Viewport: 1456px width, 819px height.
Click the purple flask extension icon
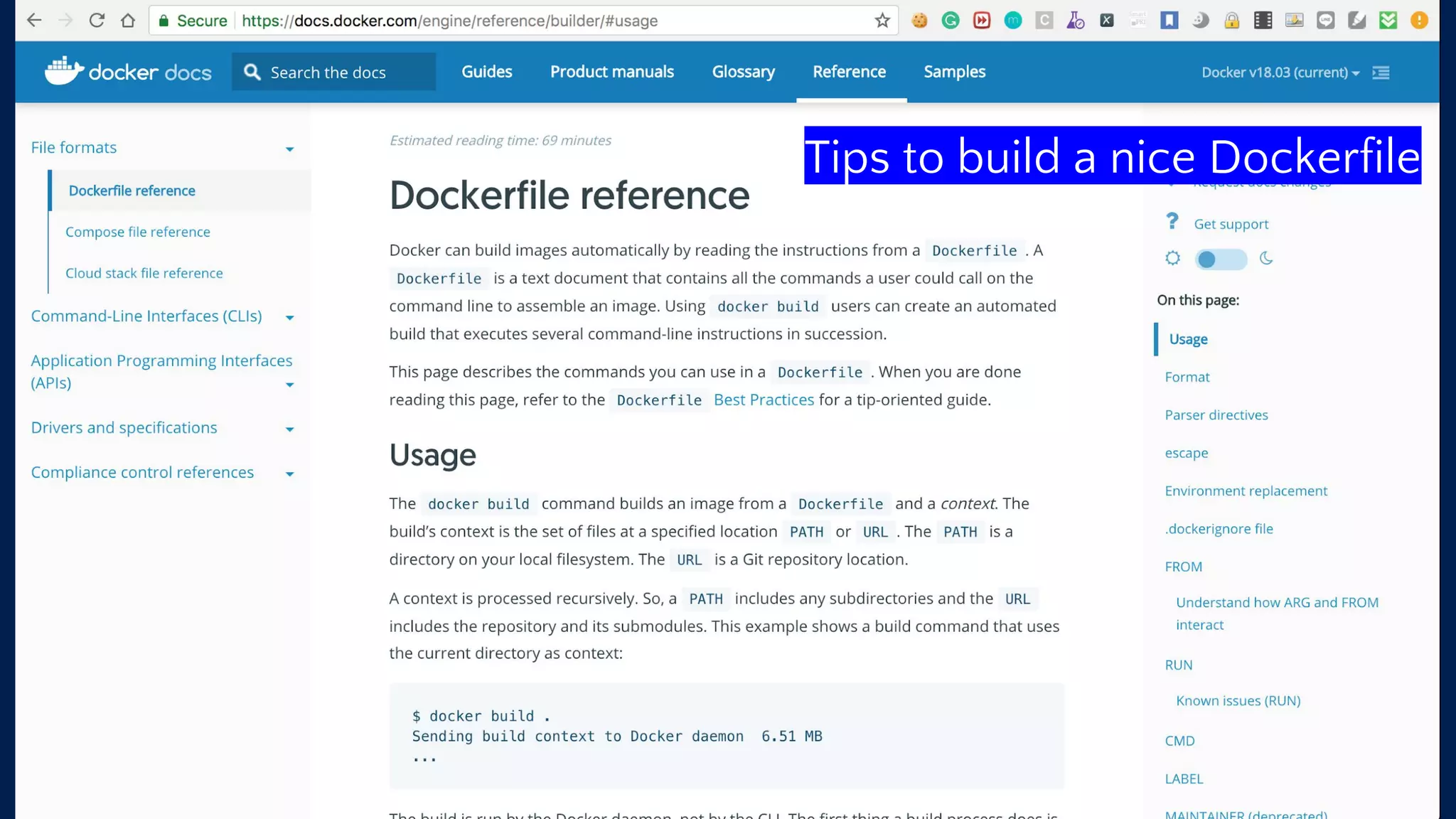click(1076, 21)
